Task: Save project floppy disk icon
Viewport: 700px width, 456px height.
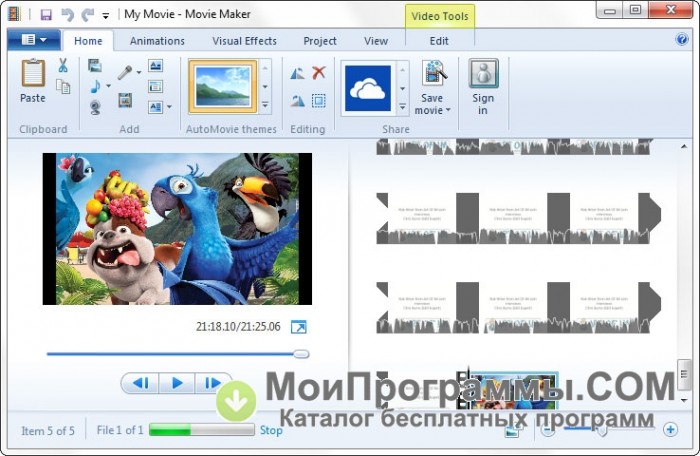Action: 46,15
